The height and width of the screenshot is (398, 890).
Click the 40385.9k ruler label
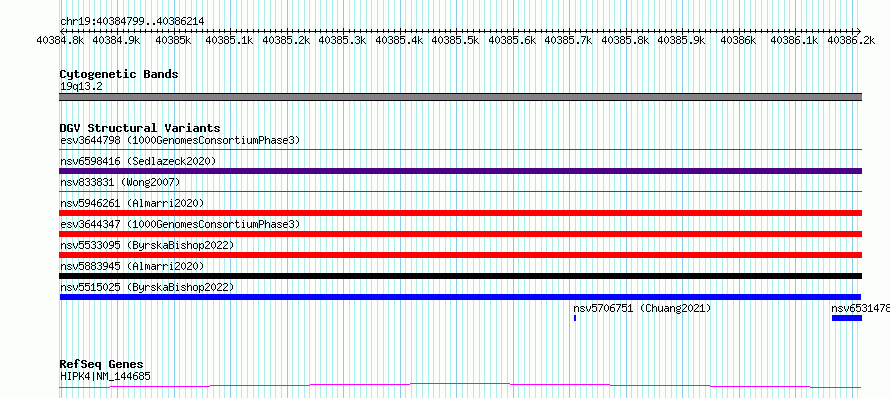click(682, 40)
